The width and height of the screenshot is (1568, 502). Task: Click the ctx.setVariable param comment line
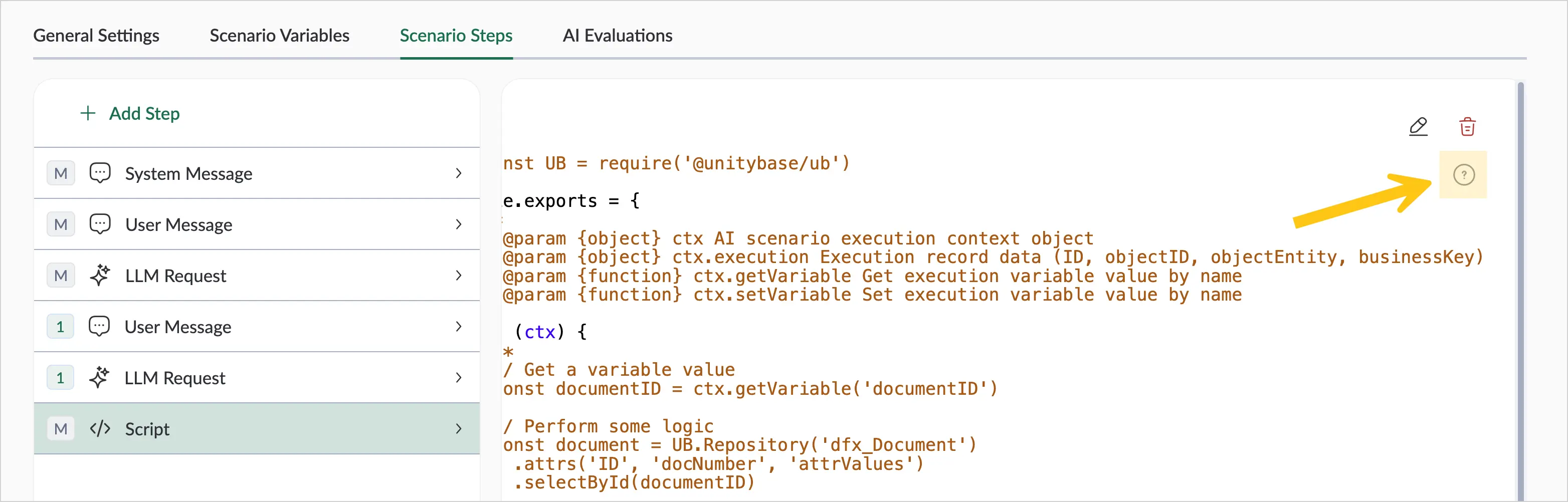click(872, 295)
